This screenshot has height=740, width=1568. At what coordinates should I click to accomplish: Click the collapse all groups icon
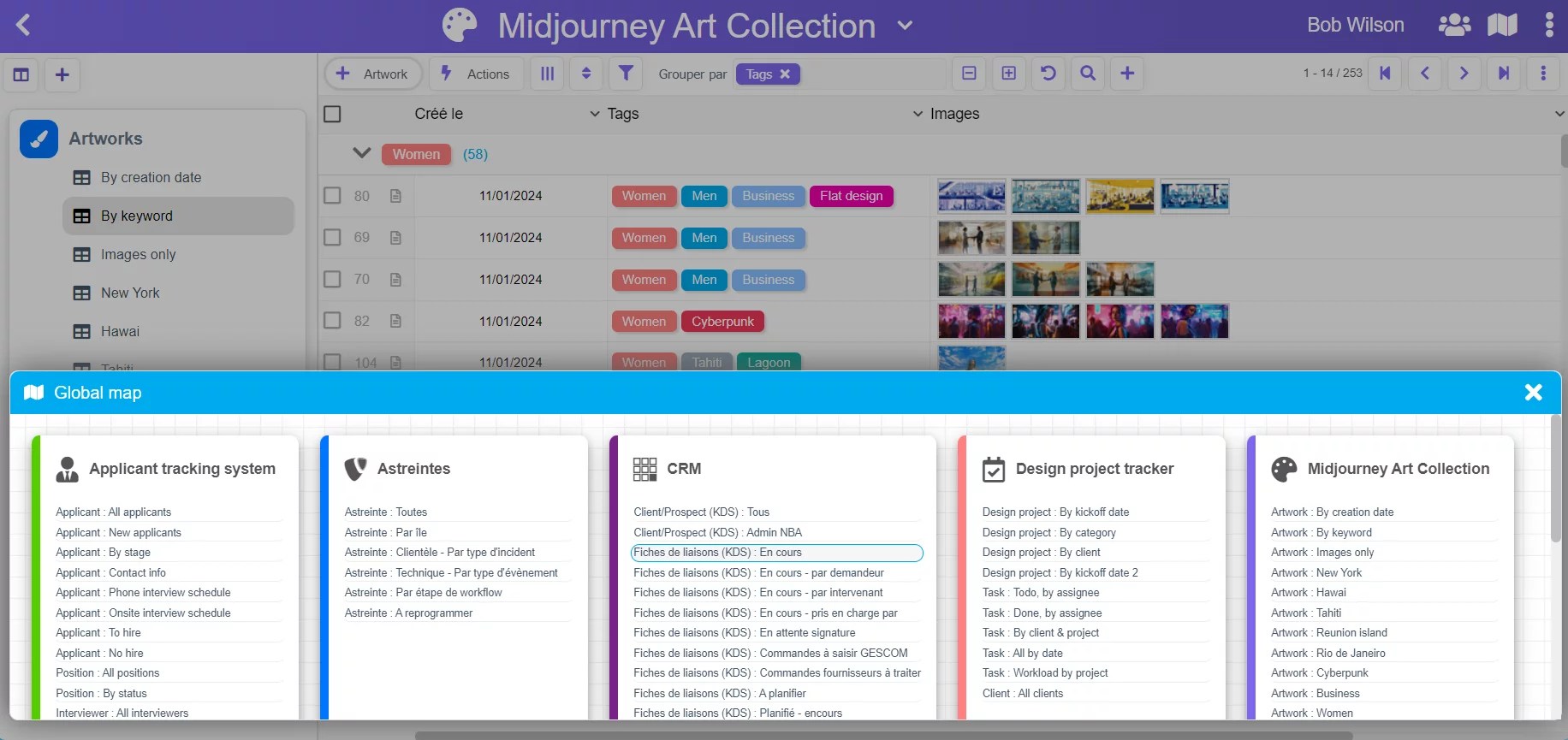coord(969,74)
